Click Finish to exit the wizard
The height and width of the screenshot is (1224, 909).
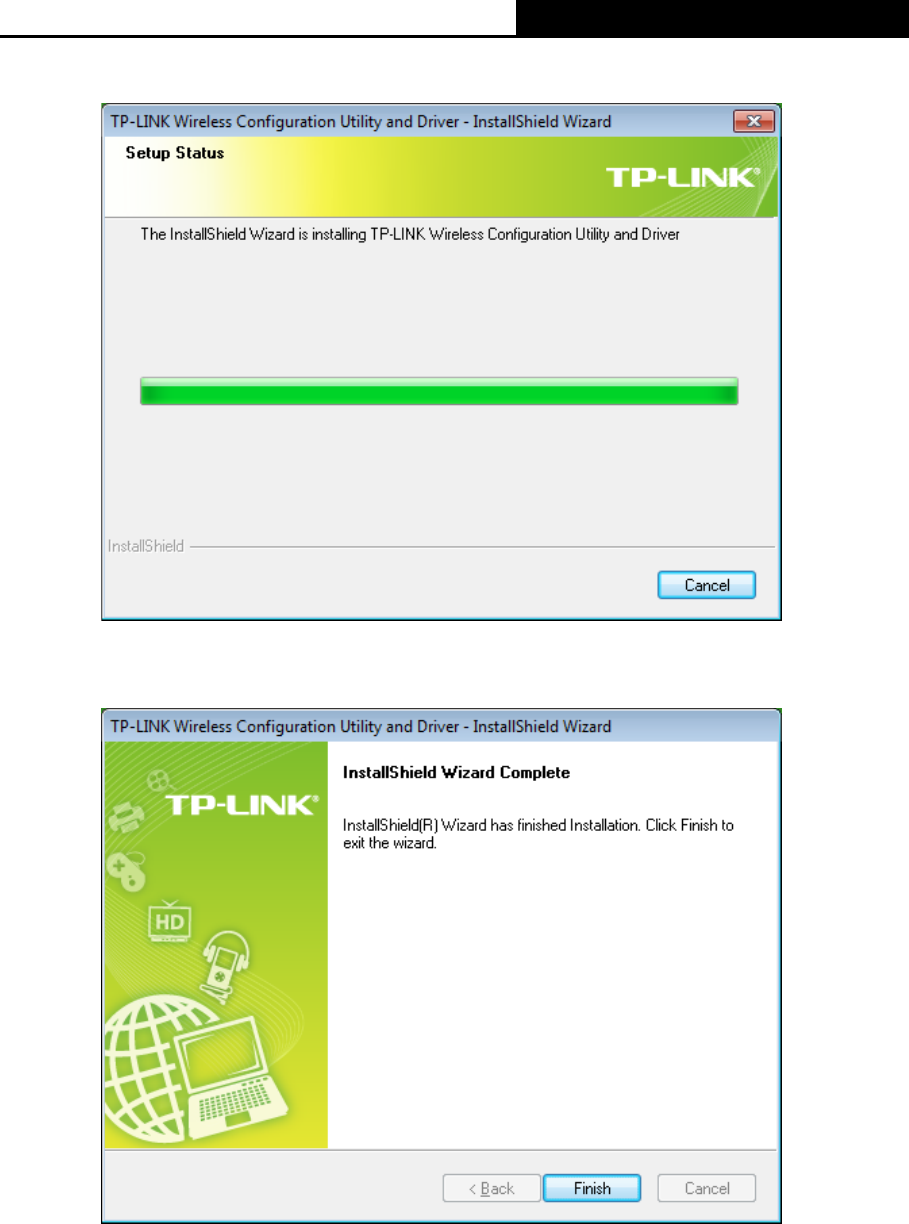click(x=592, y=1189)
